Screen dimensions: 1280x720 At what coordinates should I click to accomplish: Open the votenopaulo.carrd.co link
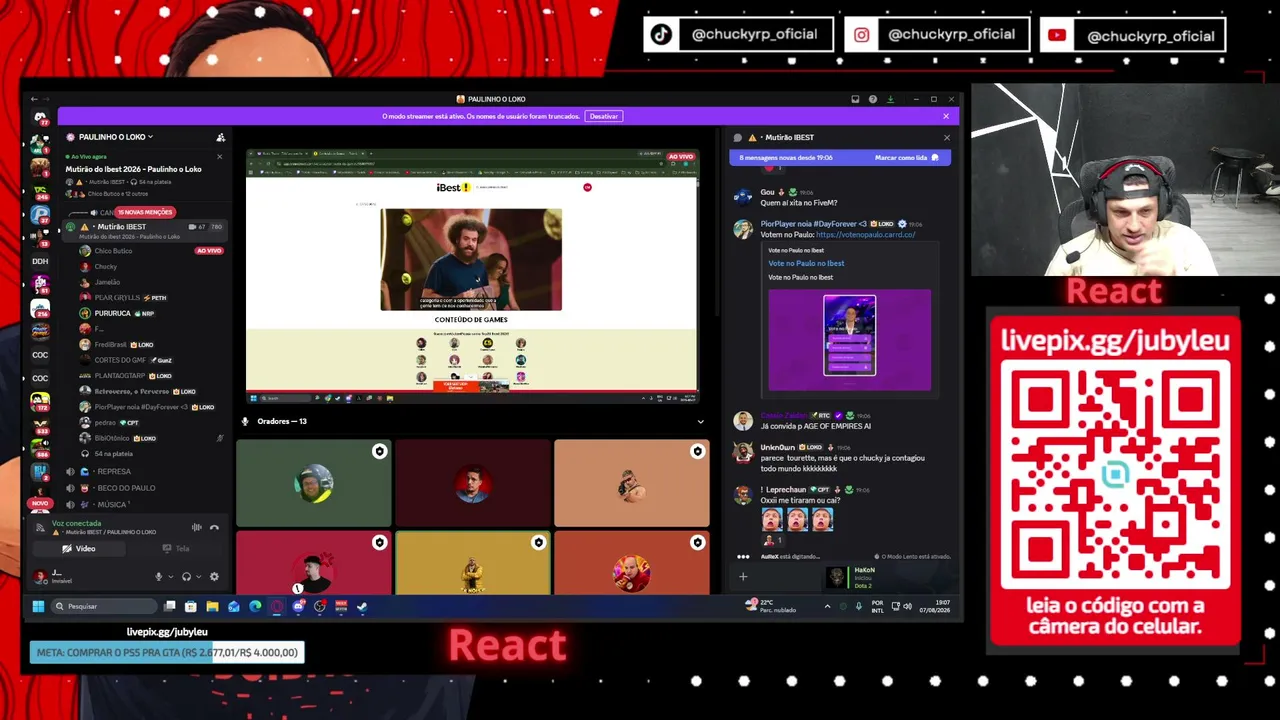865,235
